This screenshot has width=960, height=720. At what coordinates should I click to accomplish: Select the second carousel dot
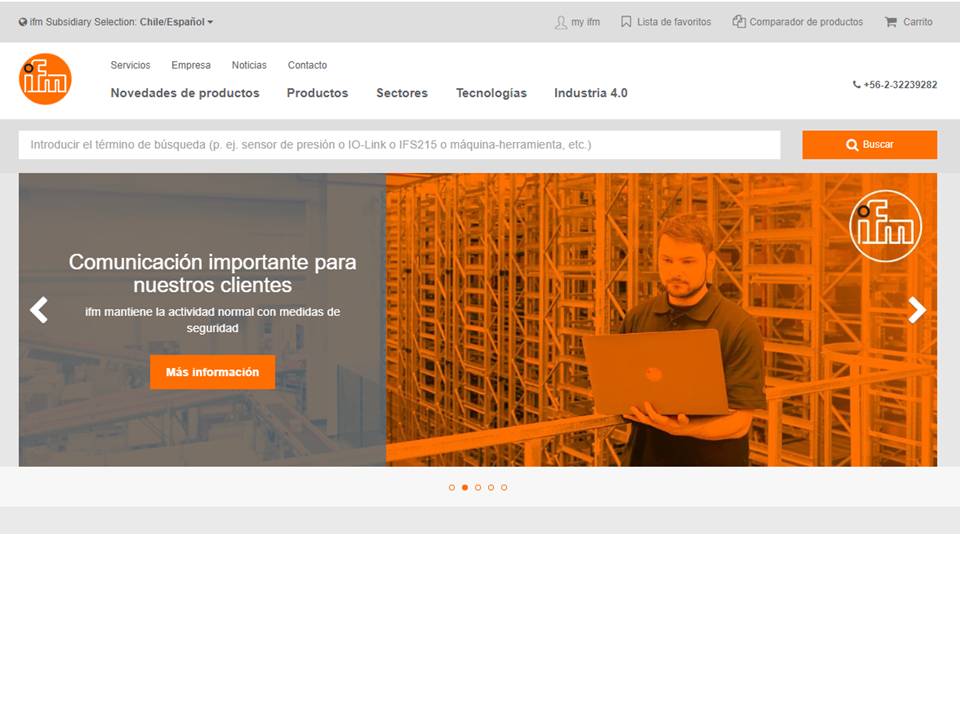(465, 488)
